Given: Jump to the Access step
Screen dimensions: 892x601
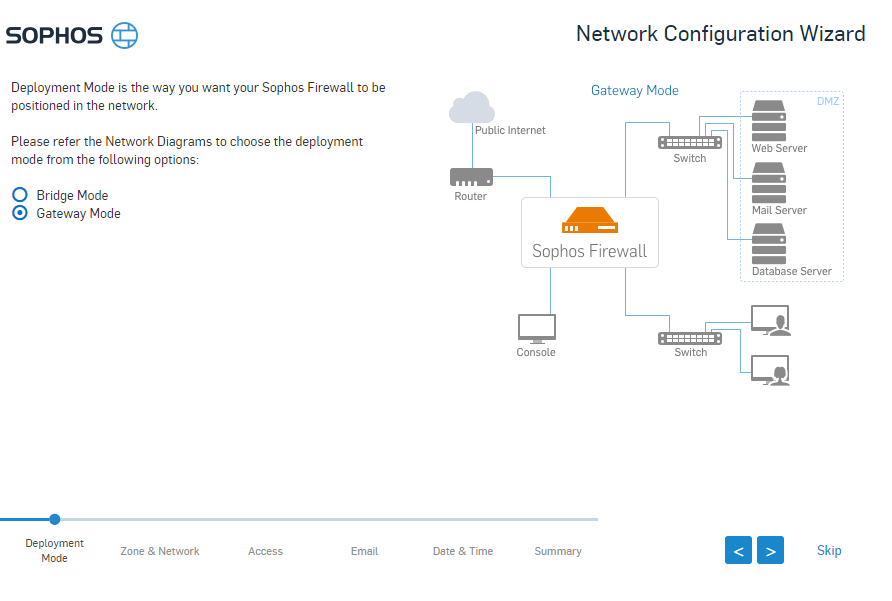Looking at the screenshot, I should 265,551.
